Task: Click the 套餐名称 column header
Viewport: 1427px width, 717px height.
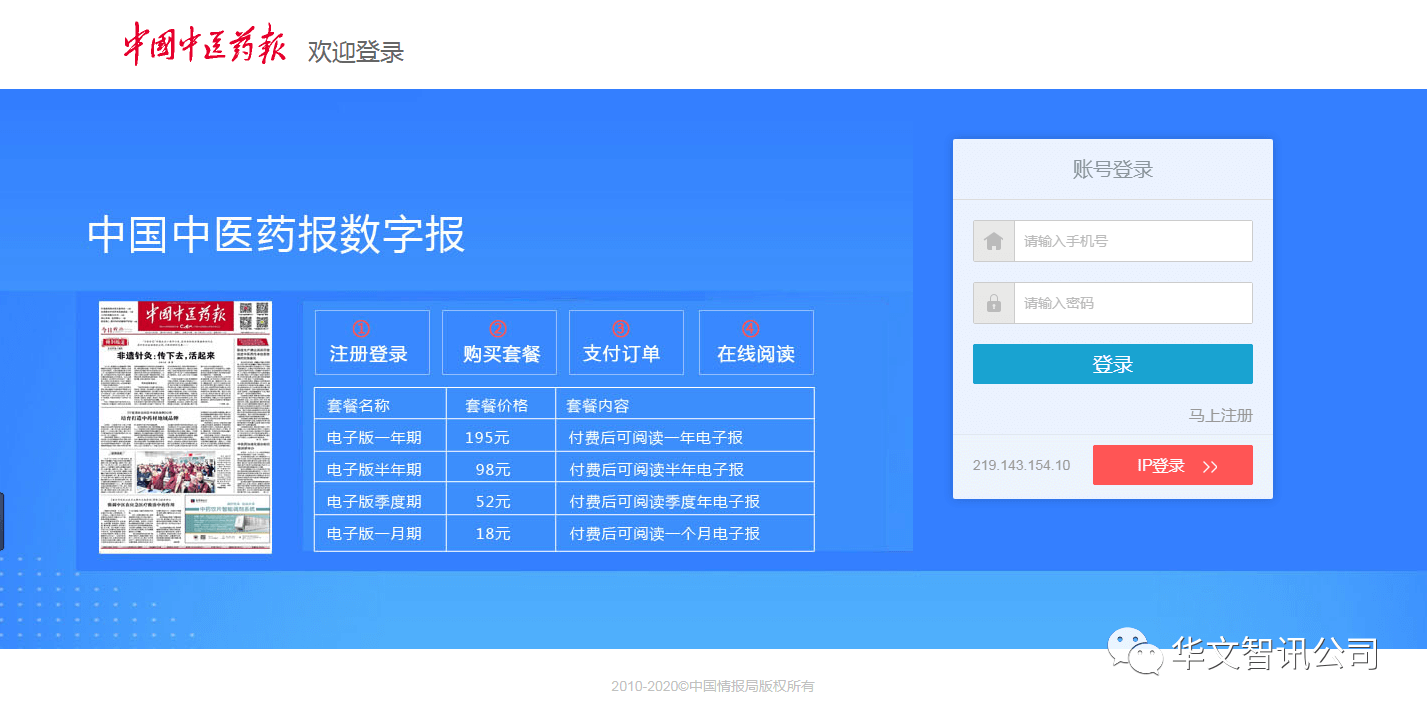Action: [358, 405]
